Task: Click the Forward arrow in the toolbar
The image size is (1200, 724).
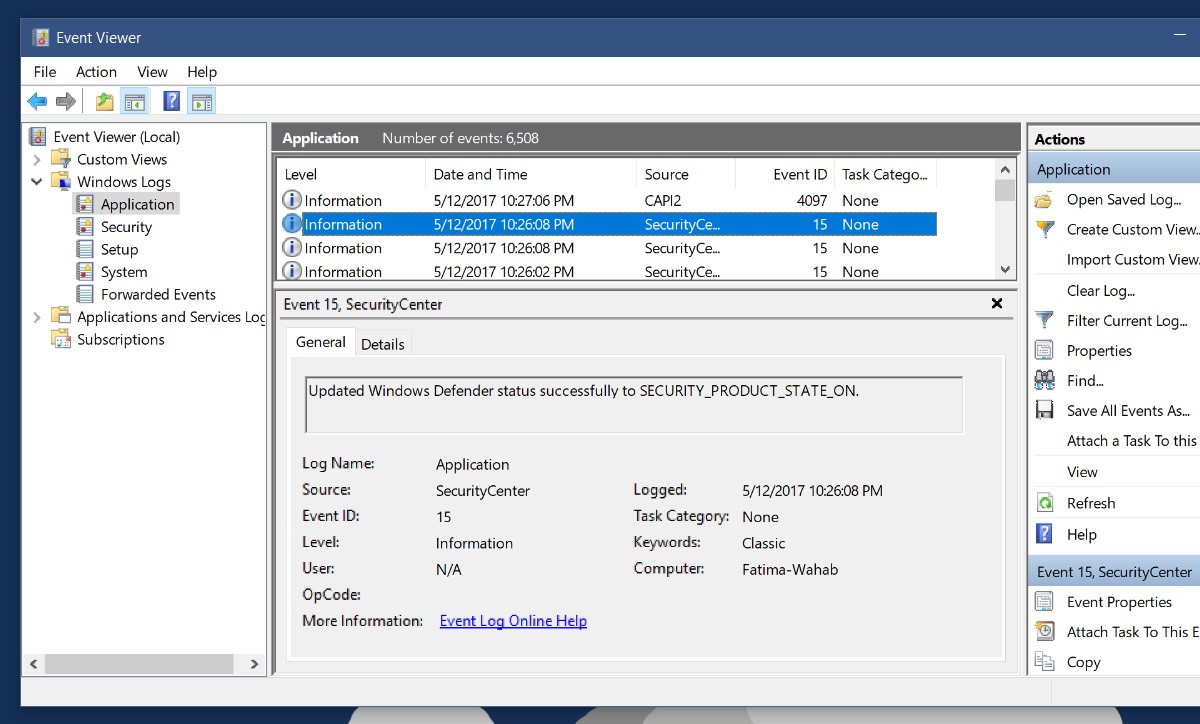Action: pos(66,101)
